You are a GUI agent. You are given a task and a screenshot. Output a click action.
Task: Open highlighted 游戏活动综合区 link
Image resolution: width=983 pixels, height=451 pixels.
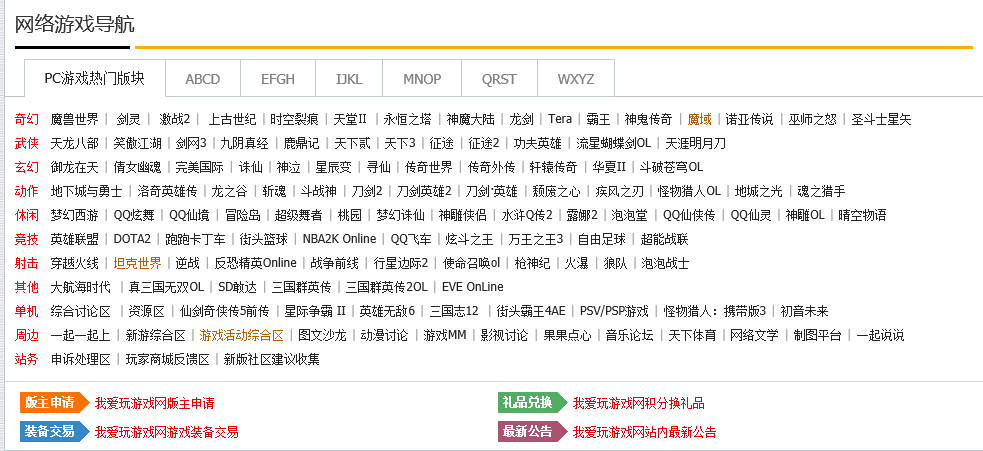click(241, 335)
